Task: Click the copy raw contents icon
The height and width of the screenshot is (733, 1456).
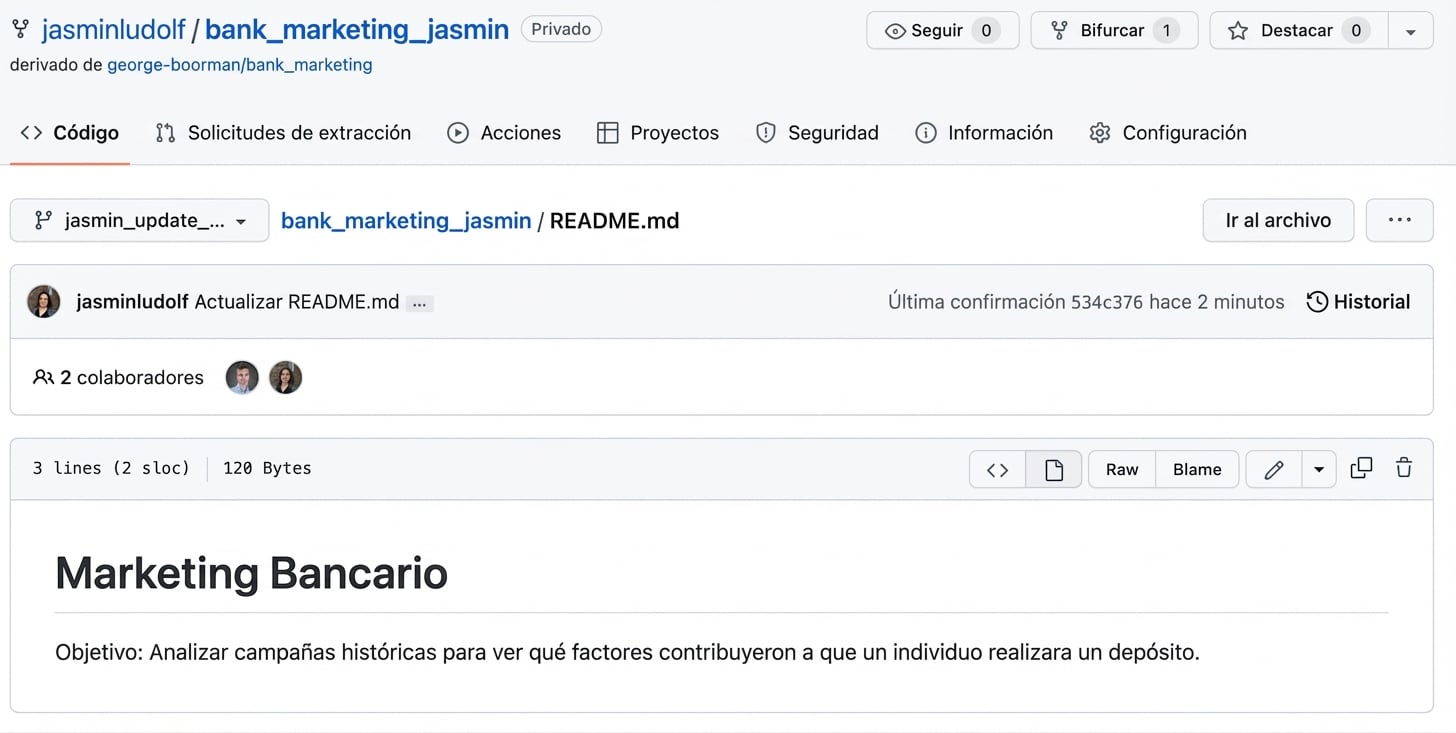Action: click(1361, 468)
